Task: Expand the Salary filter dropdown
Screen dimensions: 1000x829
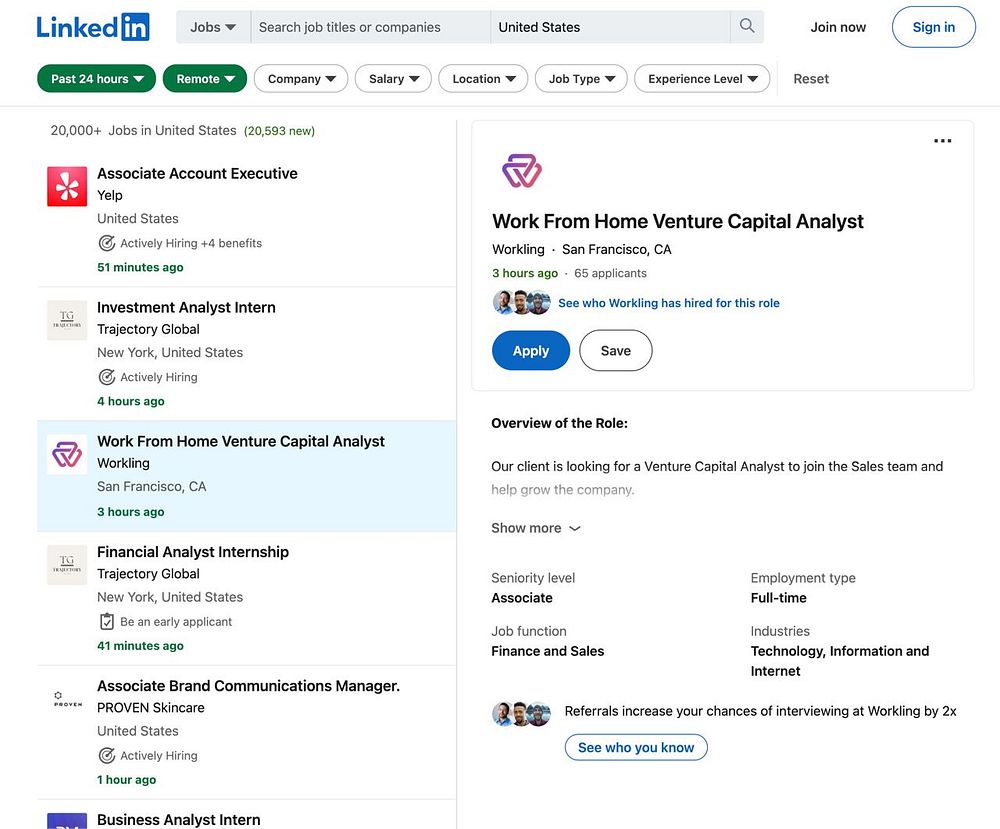Action: (x=393, y=79)
